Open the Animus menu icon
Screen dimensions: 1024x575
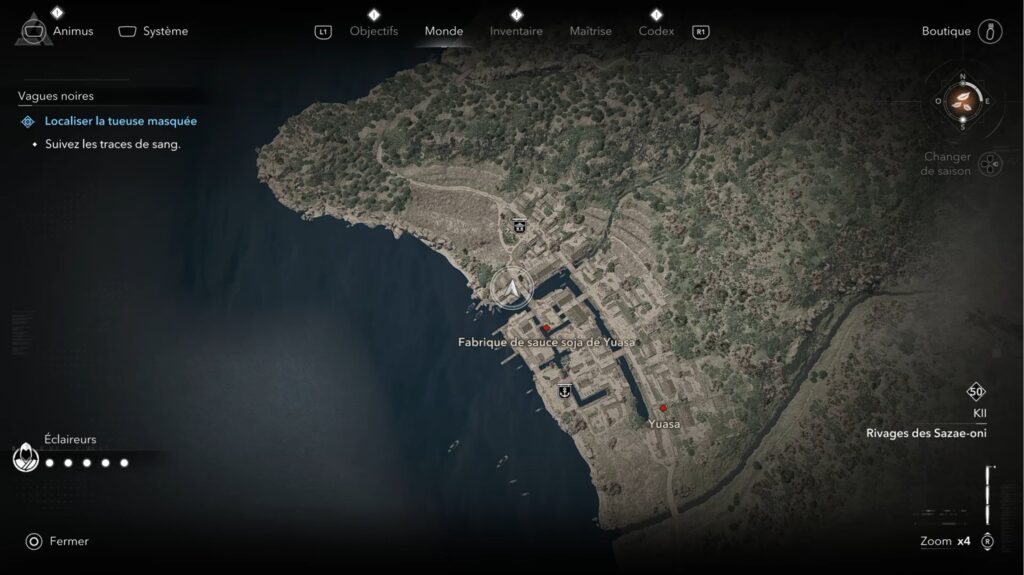click(33, 31)
